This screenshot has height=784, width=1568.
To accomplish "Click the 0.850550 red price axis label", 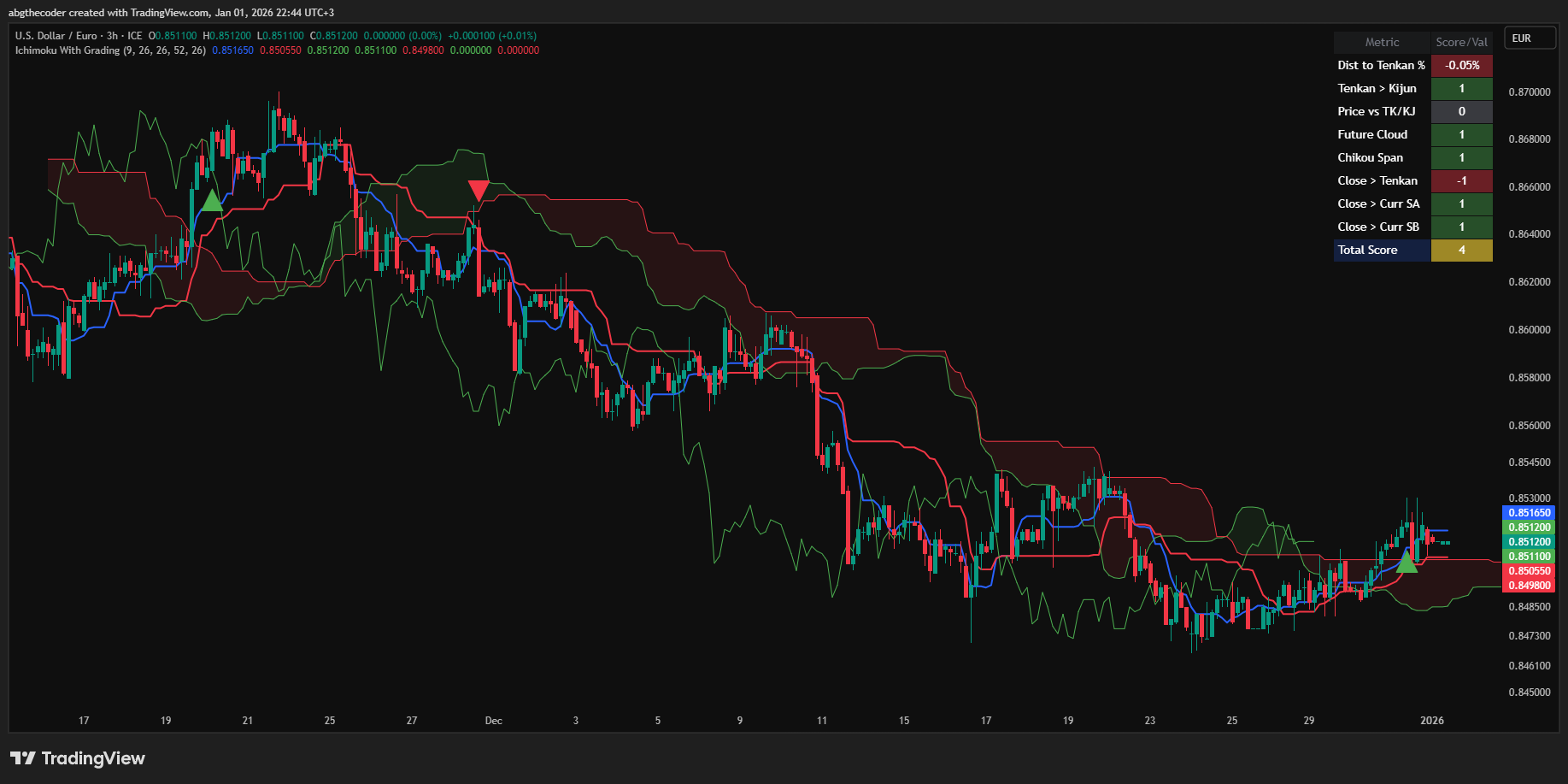I will pos(1529,571).
